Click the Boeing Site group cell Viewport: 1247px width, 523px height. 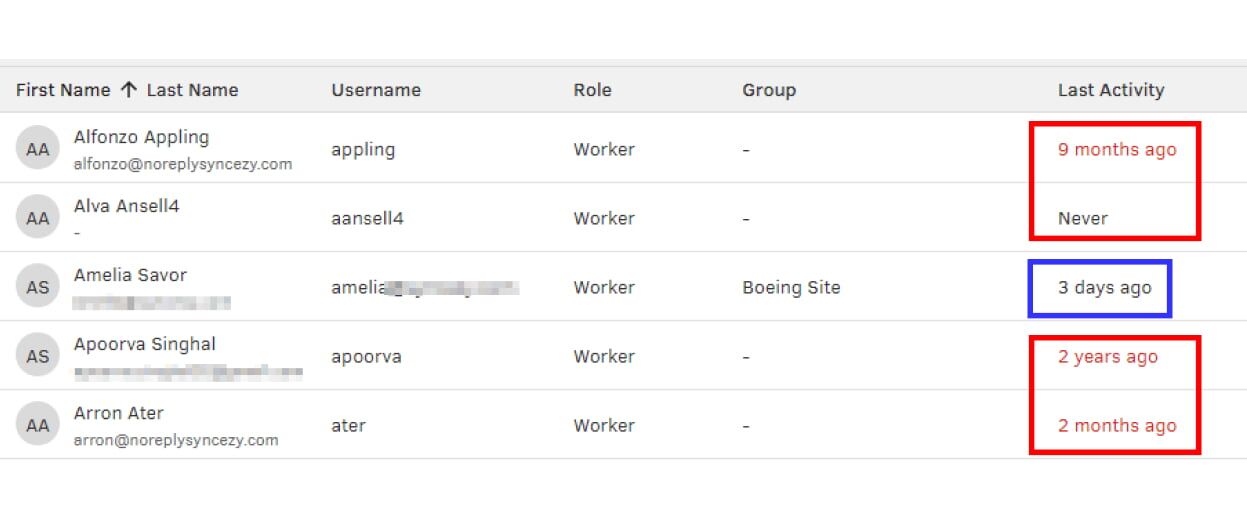coord(791,288)
